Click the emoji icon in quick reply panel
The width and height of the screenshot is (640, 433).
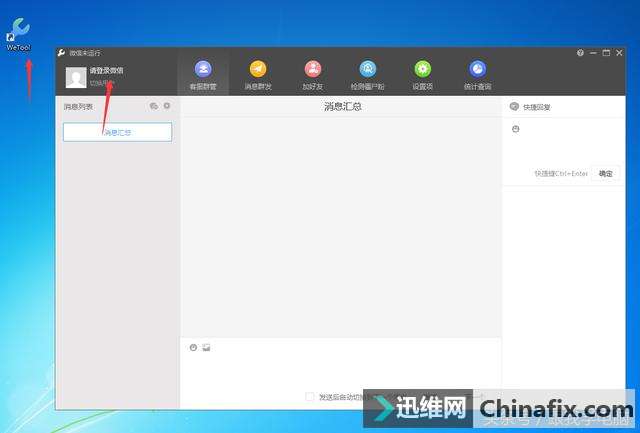pos(515,128)
